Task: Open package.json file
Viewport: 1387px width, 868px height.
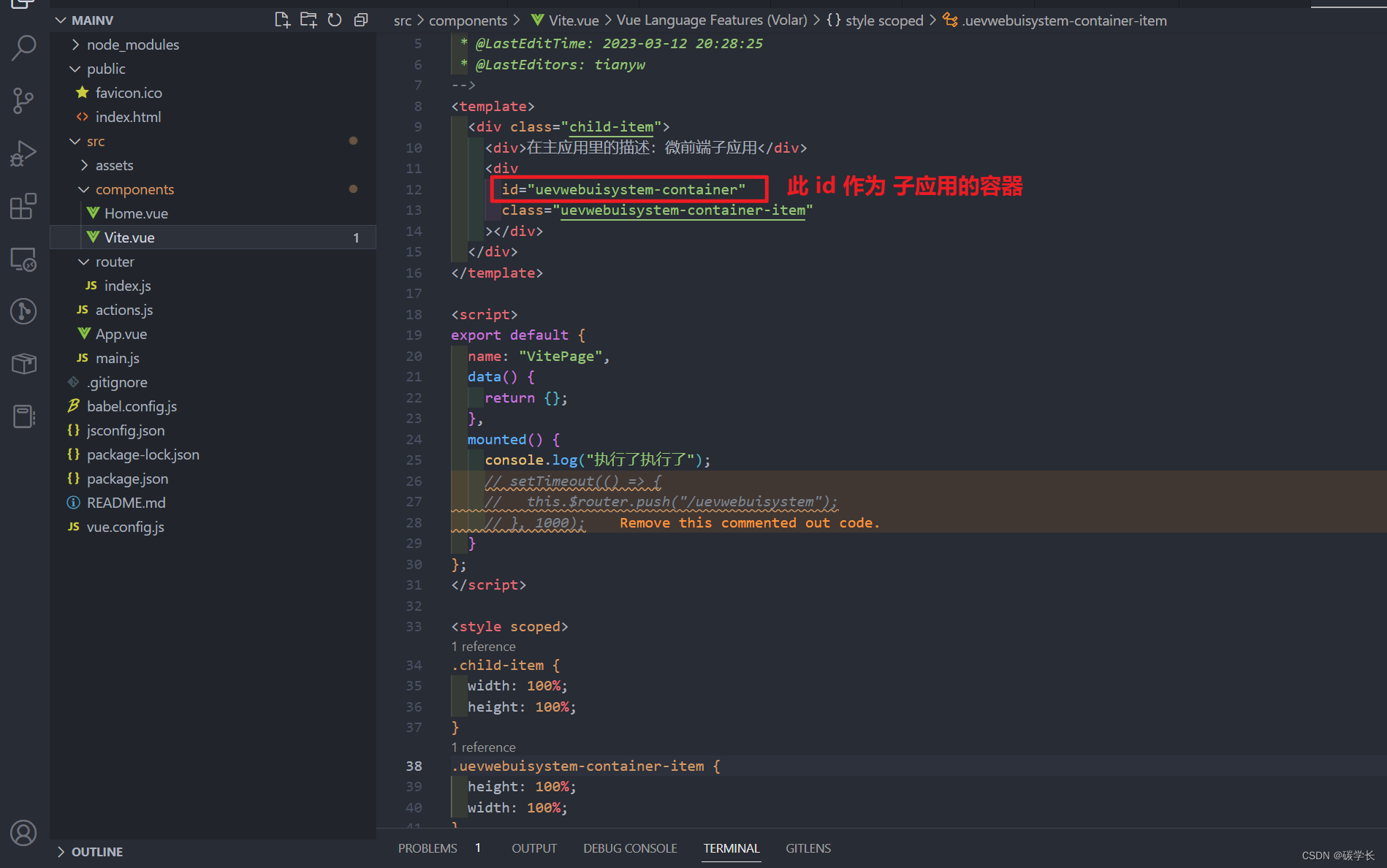Action: click(213, 479)
